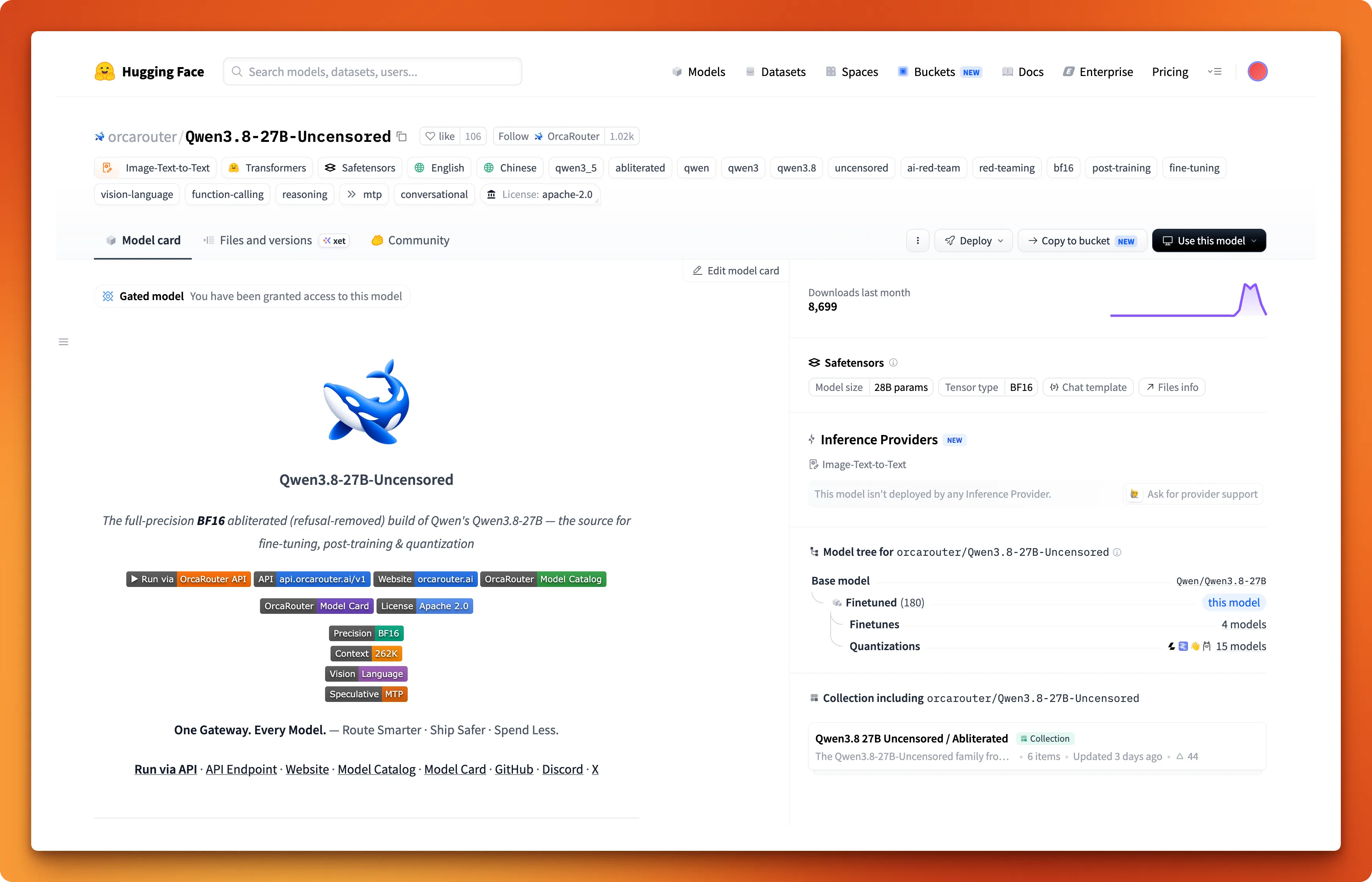Select the Safetensors tag in header
The width and height of the screenshot is (1372, 882).
(x=360, y=168)
